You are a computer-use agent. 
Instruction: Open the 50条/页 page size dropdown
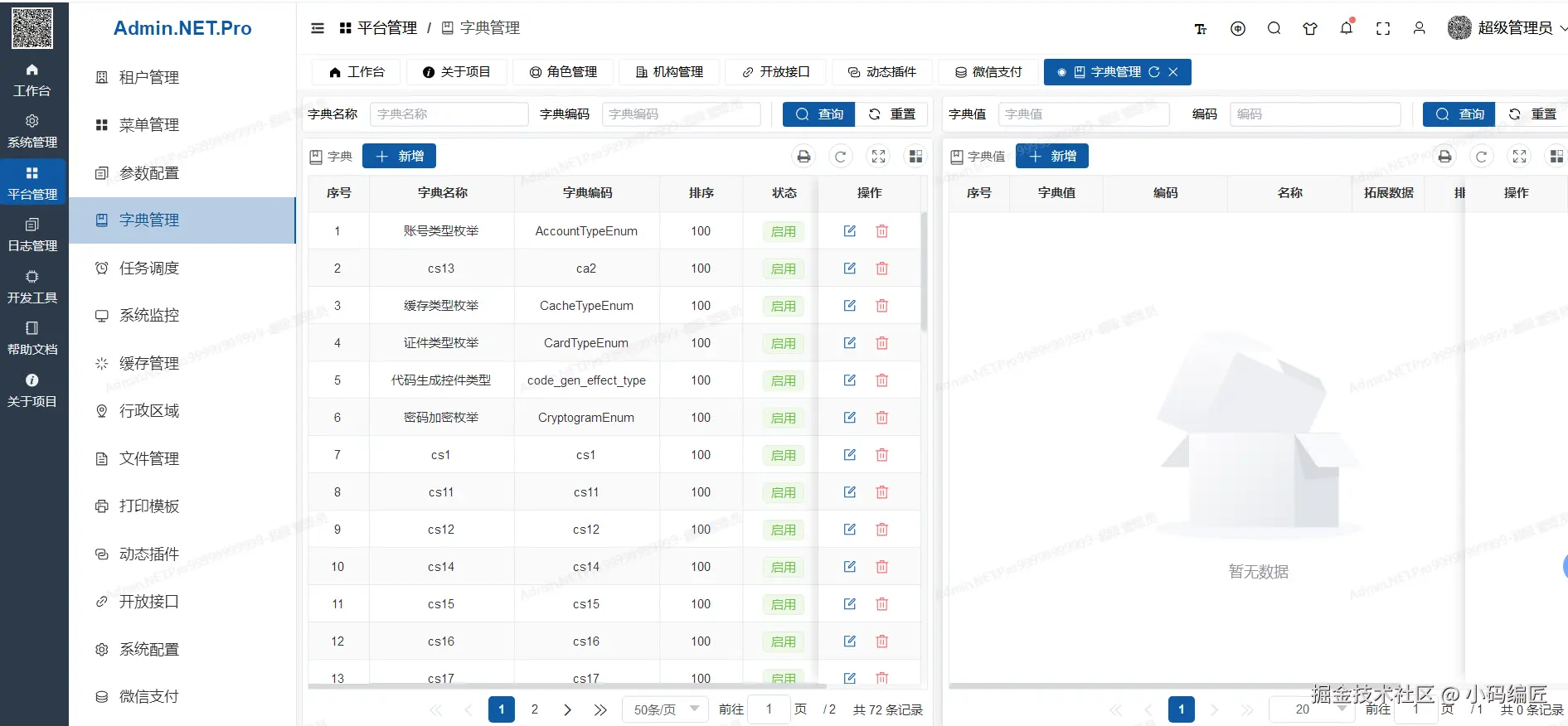coord(666,709)
